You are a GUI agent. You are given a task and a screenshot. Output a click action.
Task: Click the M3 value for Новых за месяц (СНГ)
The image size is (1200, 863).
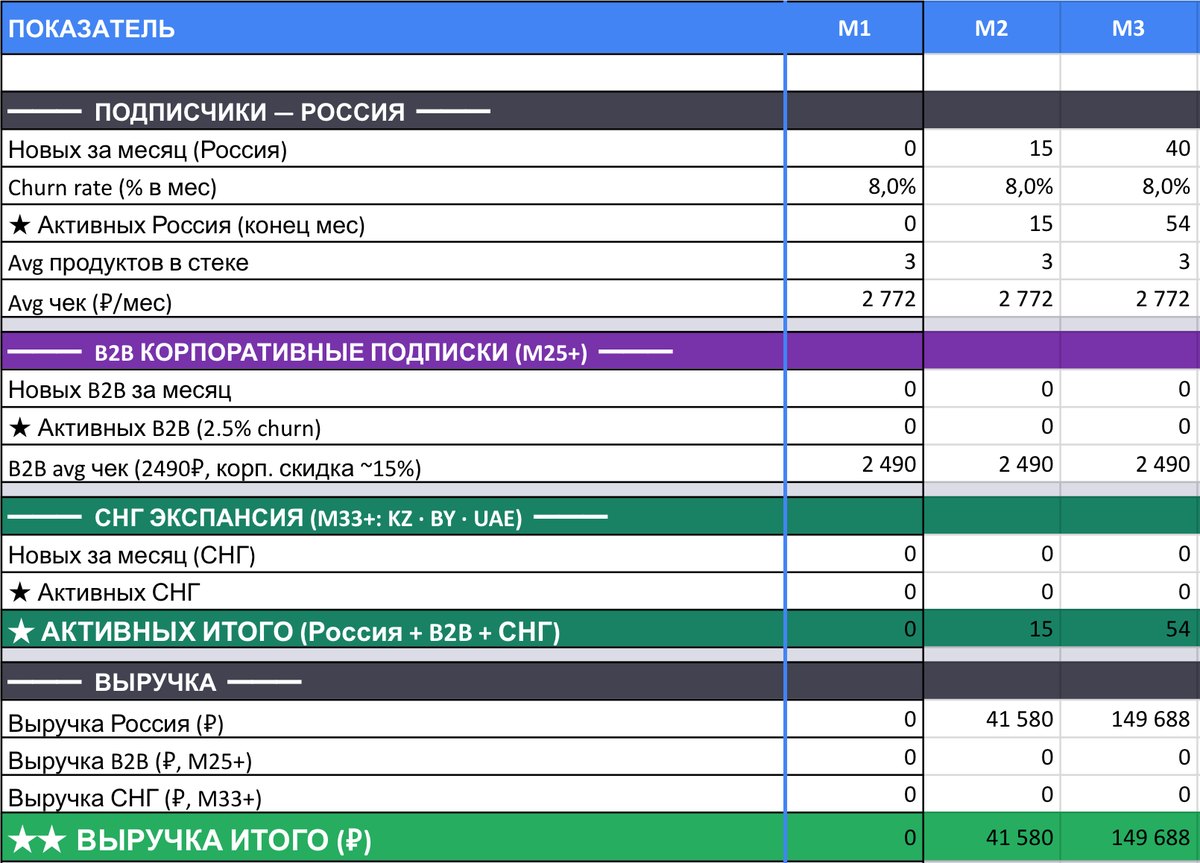pos(1185,553)
